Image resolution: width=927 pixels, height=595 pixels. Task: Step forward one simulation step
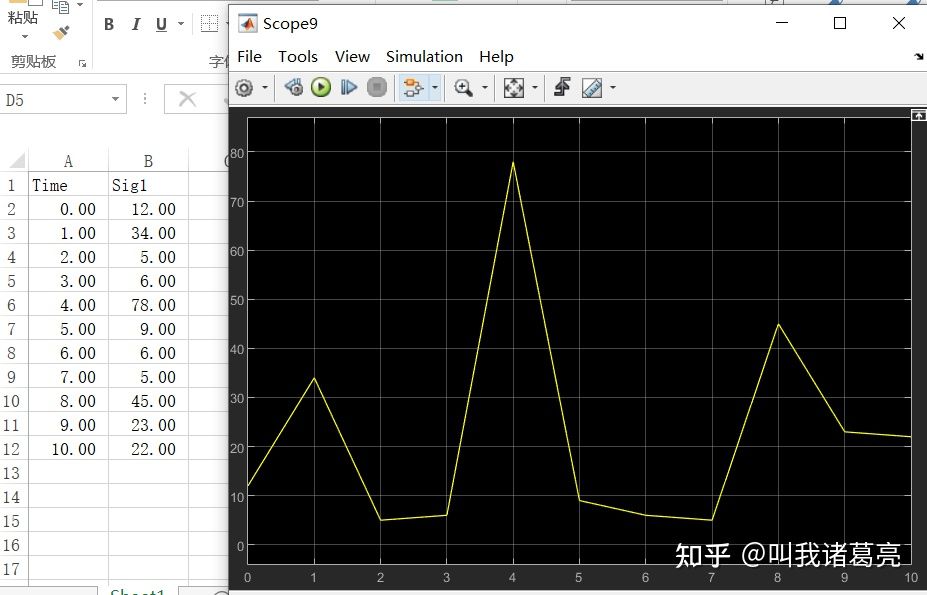pyautogui.click(x=348, y=87)
